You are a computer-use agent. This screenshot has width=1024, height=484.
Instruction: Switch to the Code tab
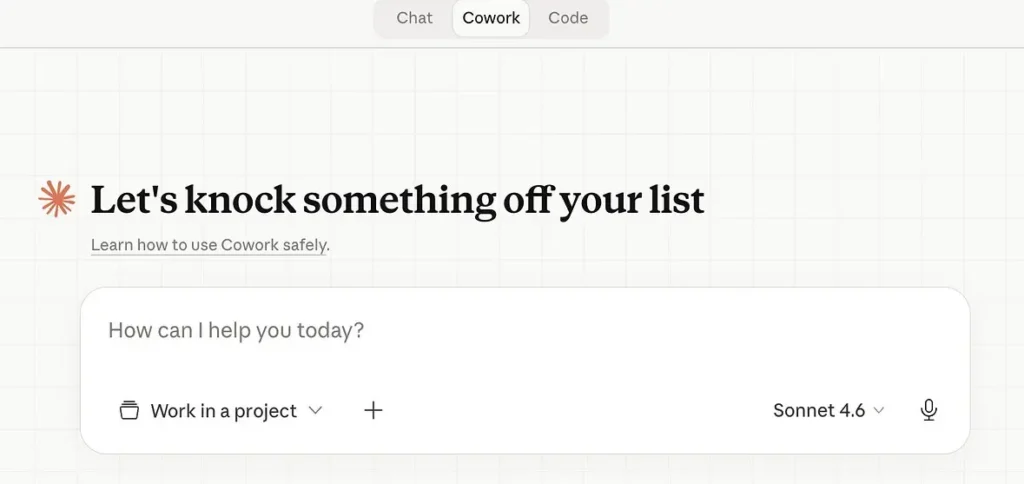pos(568,18)
